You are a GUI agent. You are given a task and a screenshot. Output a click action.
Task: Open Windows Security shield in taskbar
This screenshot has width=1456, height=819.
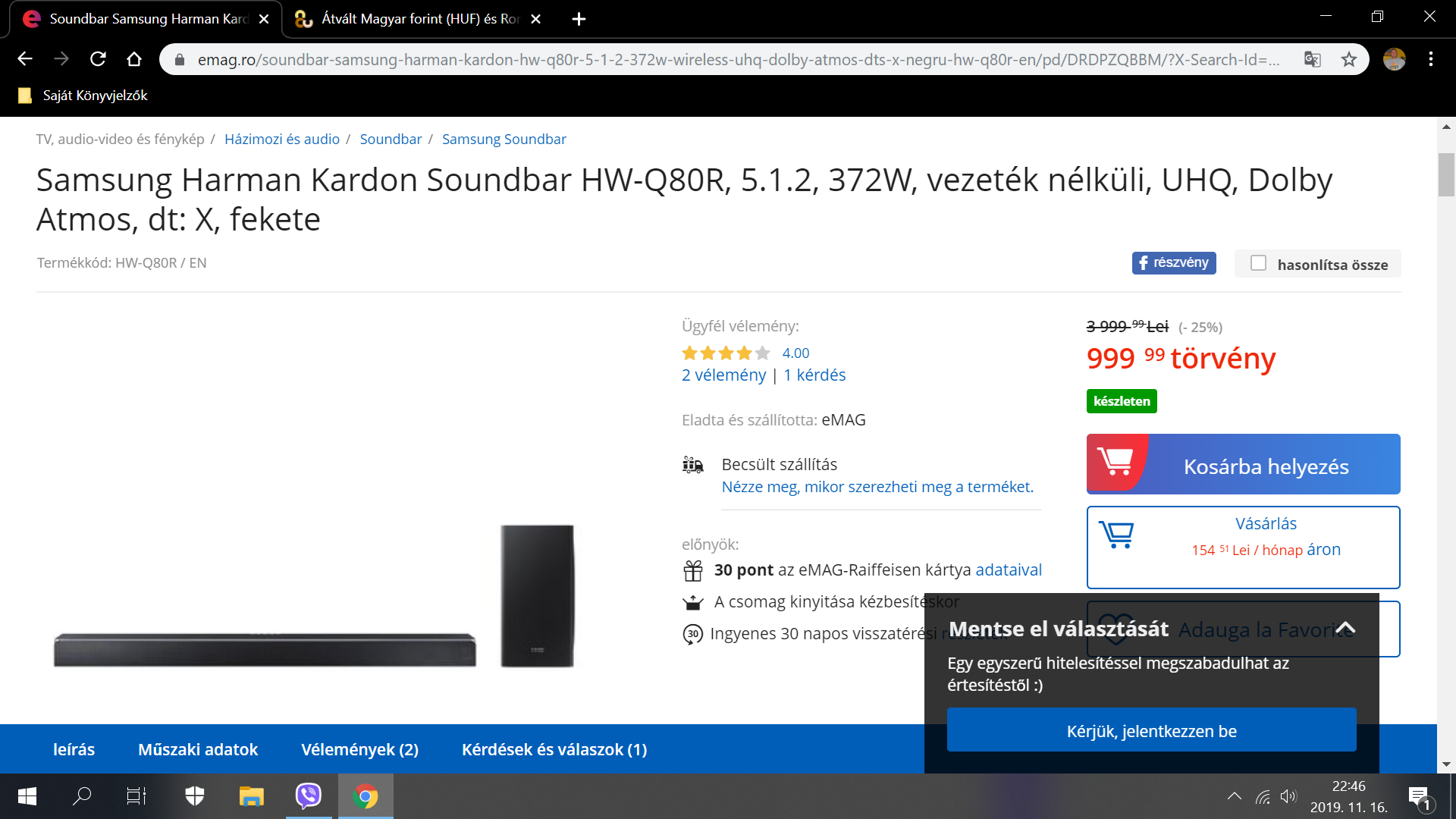click(x=195, y=796)
